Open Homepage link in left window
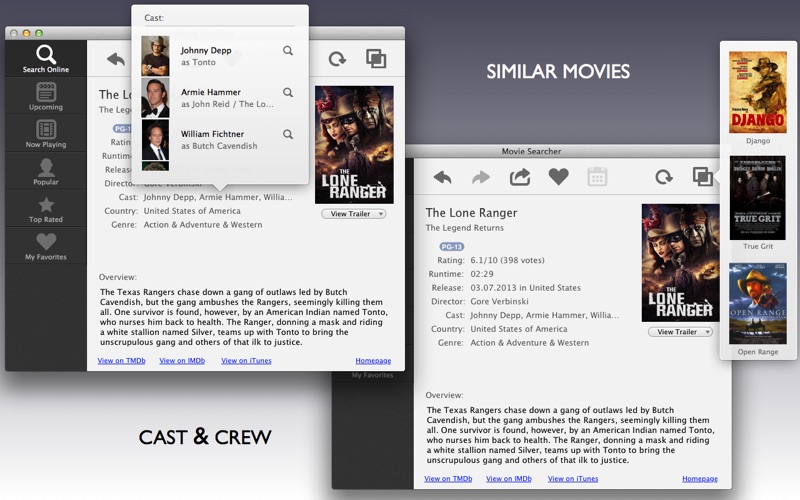This screenshot has width=800, height=500. click(373, 361)
